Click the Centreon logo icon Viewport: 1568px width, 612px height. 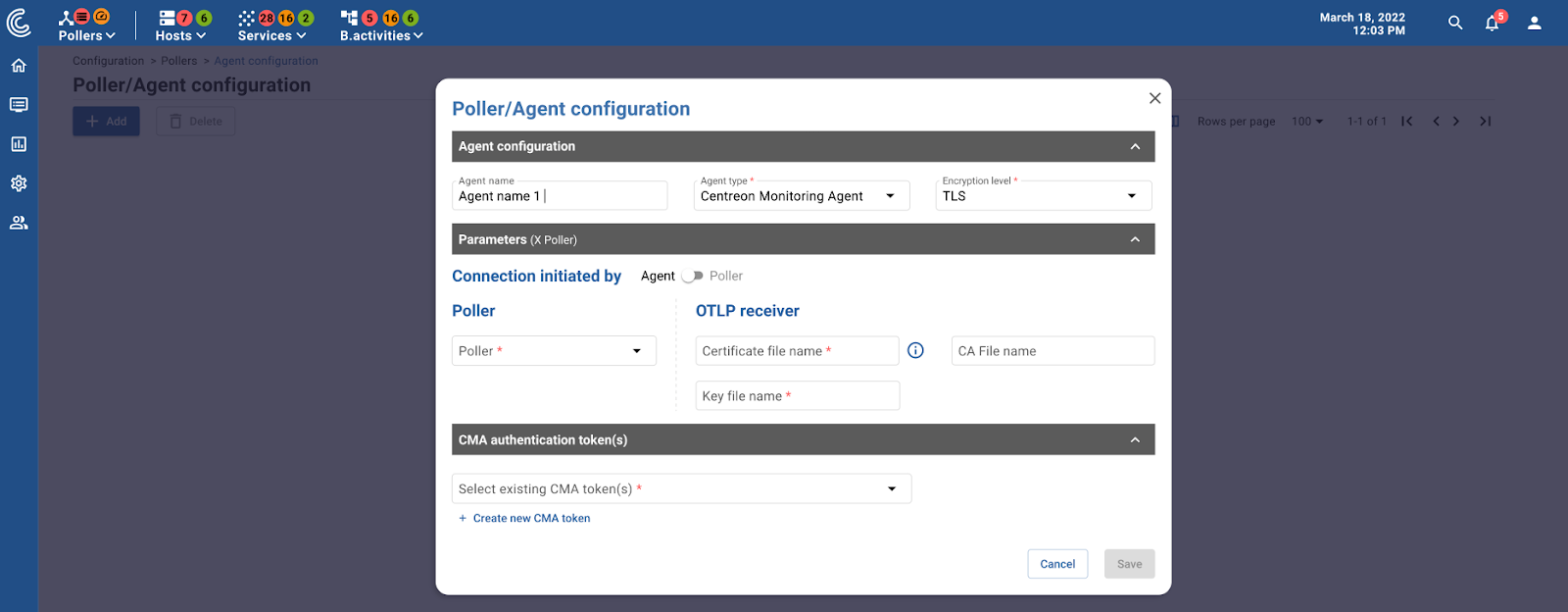coord(19,23)
